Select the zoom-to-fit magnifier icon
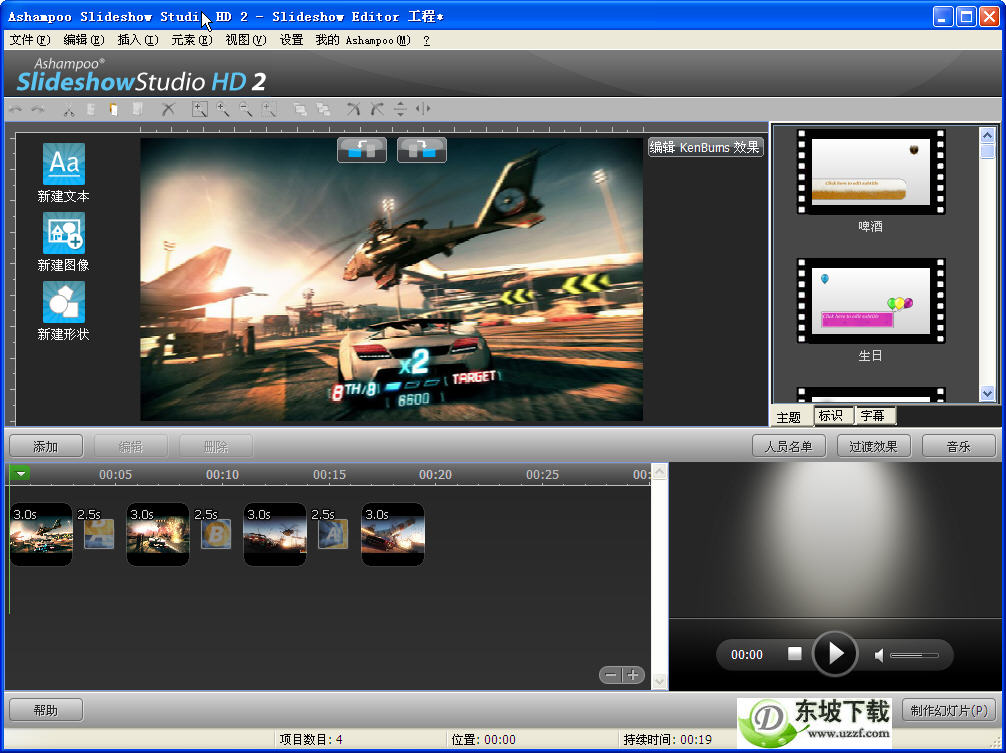Viewport: 1006px width, 753px height. coord(200,110)
